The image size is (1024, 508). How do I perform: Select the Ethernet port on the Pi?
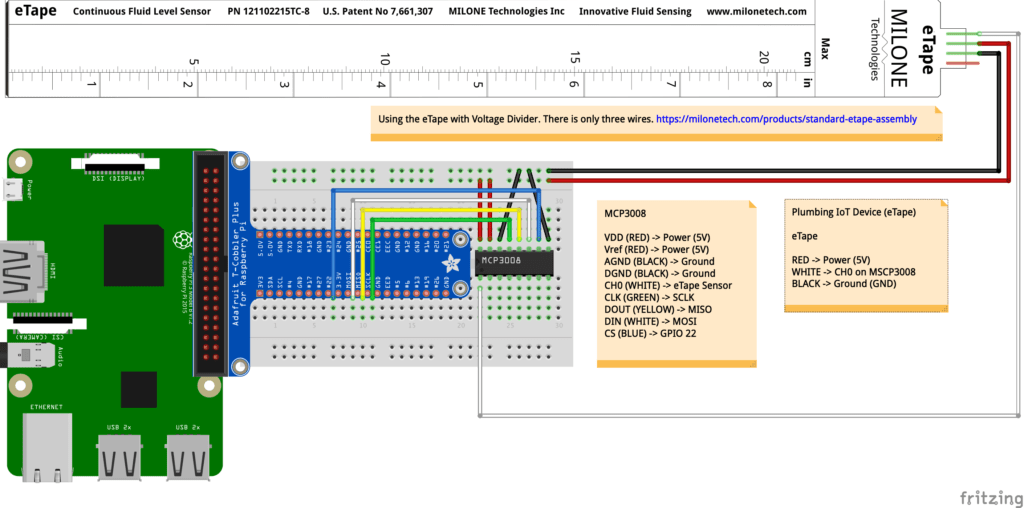click(47, 446)
